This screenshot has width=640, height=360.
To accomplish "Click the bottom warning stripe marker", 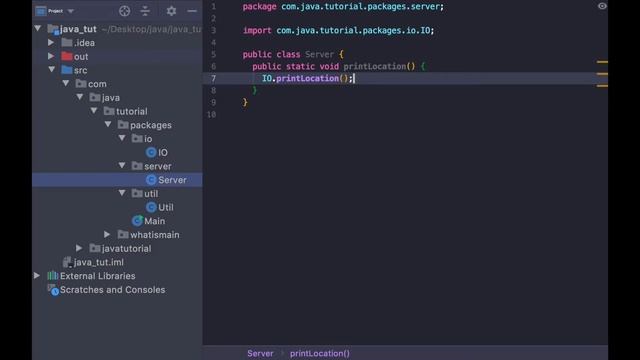I will (602, 86).
